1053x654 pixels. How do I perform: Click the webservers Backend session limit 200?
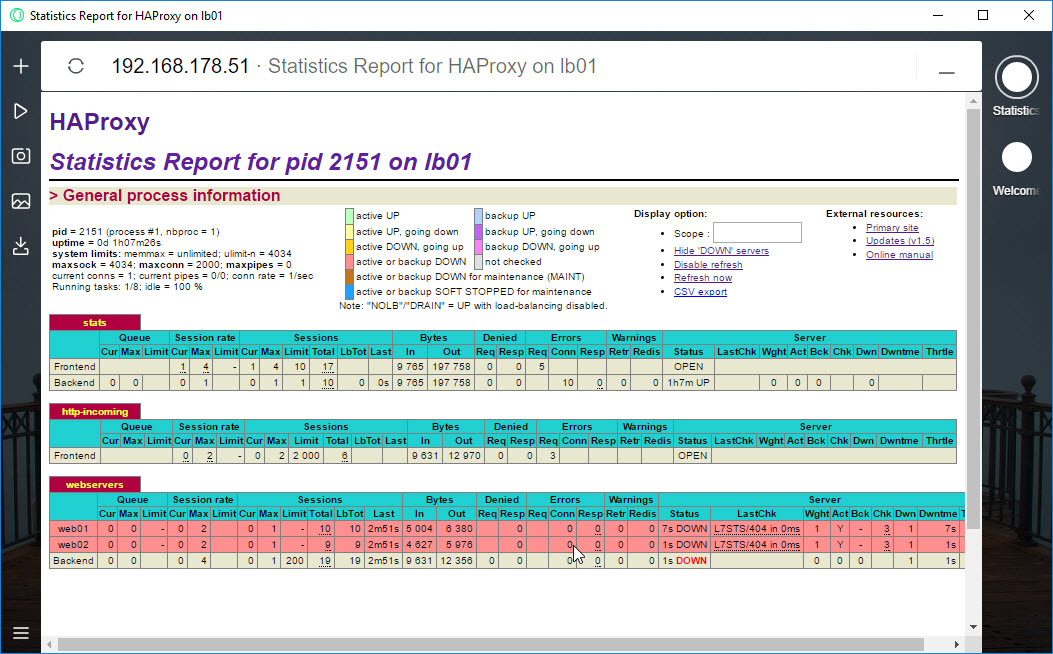point(295,561)
